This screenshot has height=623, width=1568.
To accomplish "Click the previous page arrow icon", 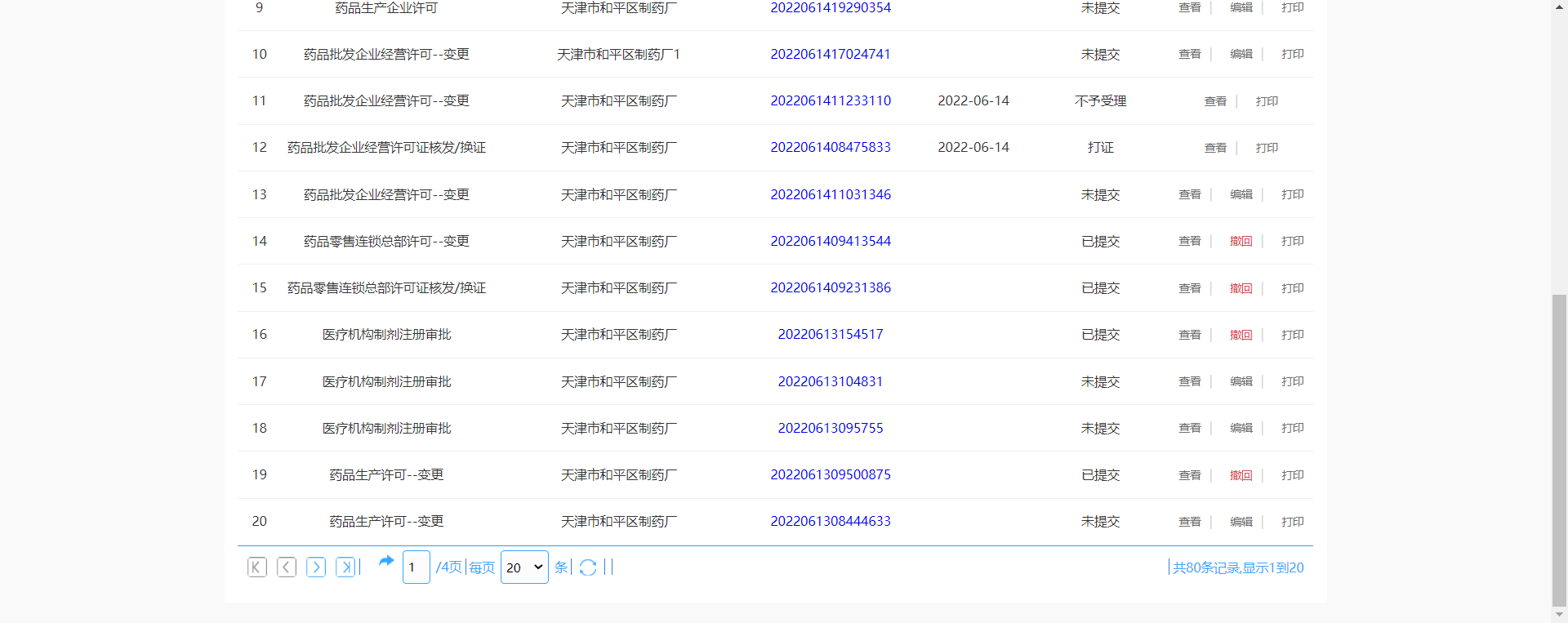I will [287, 567].
